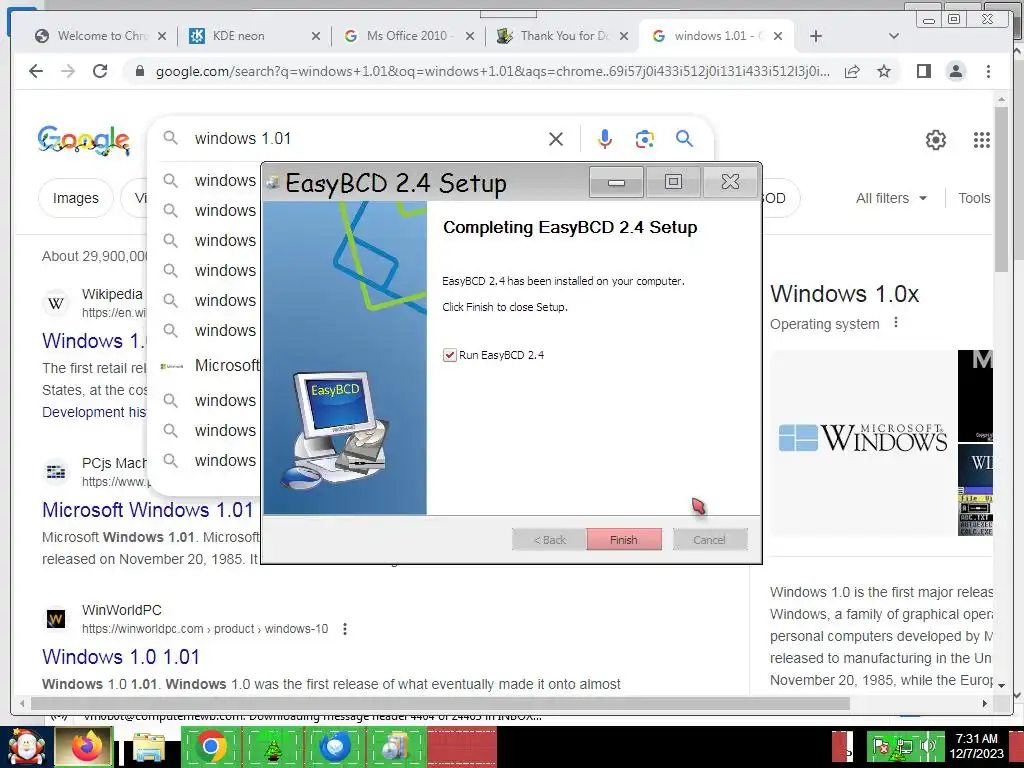1024x768 pixels.
Task: Uncheck the Run EasyBCD 2.4 checkbox
Action: pyautogui.click(x=449, y=355)
